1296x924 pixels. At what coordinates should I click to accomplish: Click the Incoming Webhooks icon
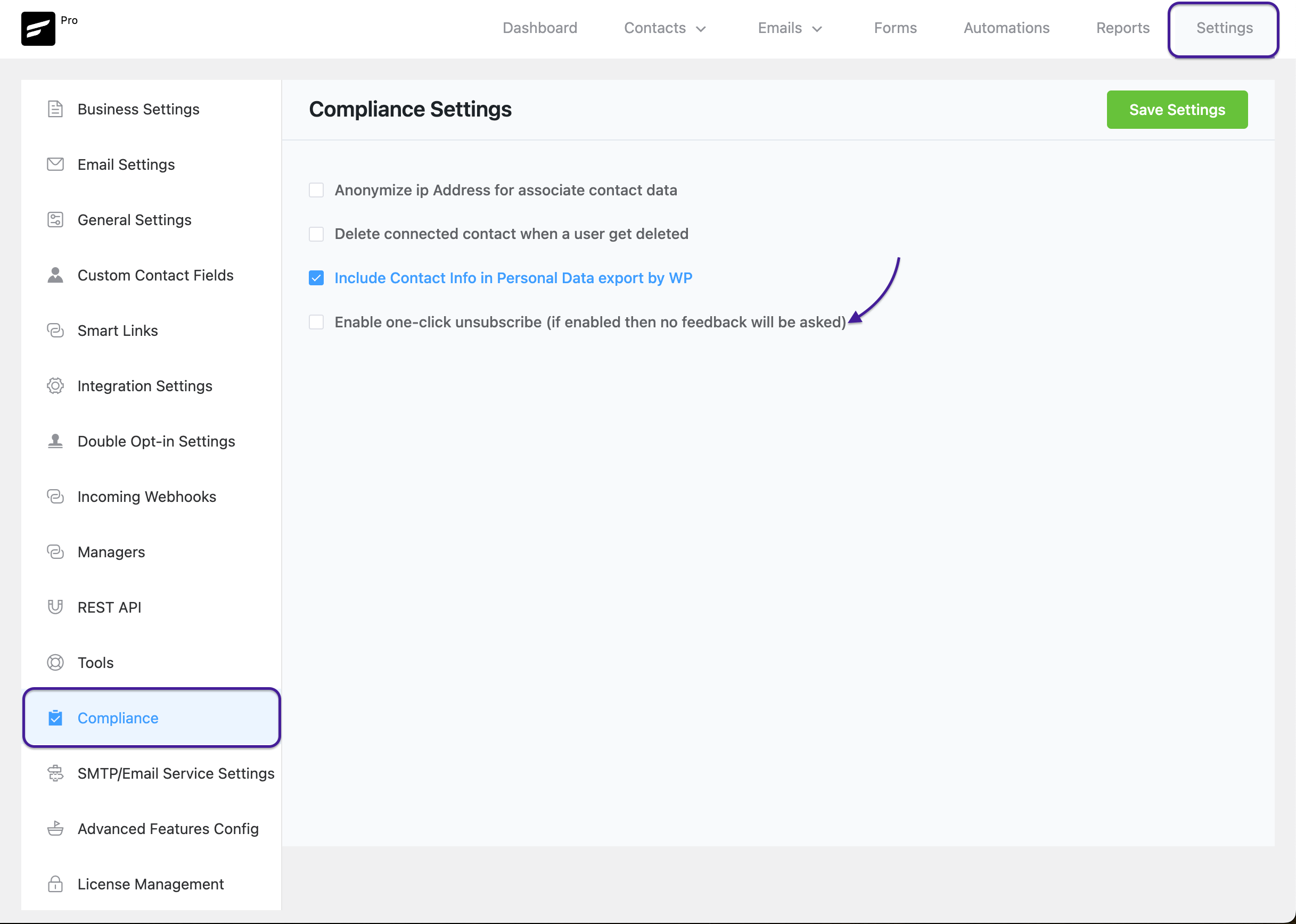coord(56,496)
